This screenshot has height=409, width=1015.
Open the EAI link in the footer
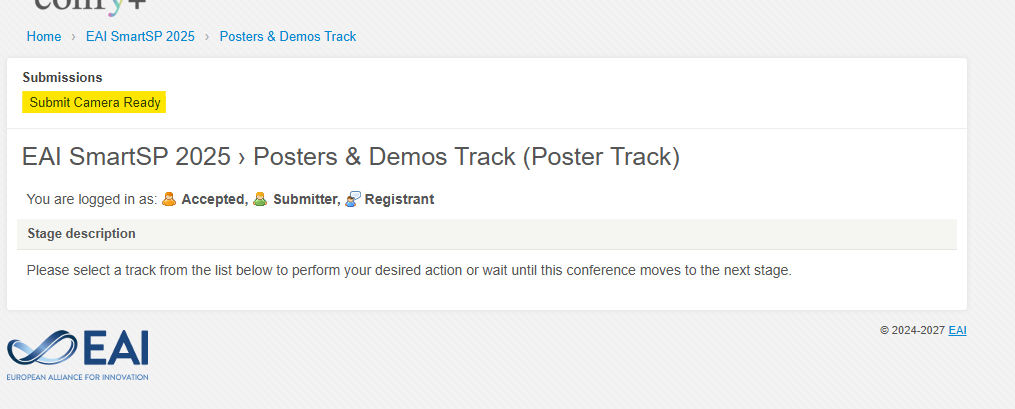957,330
